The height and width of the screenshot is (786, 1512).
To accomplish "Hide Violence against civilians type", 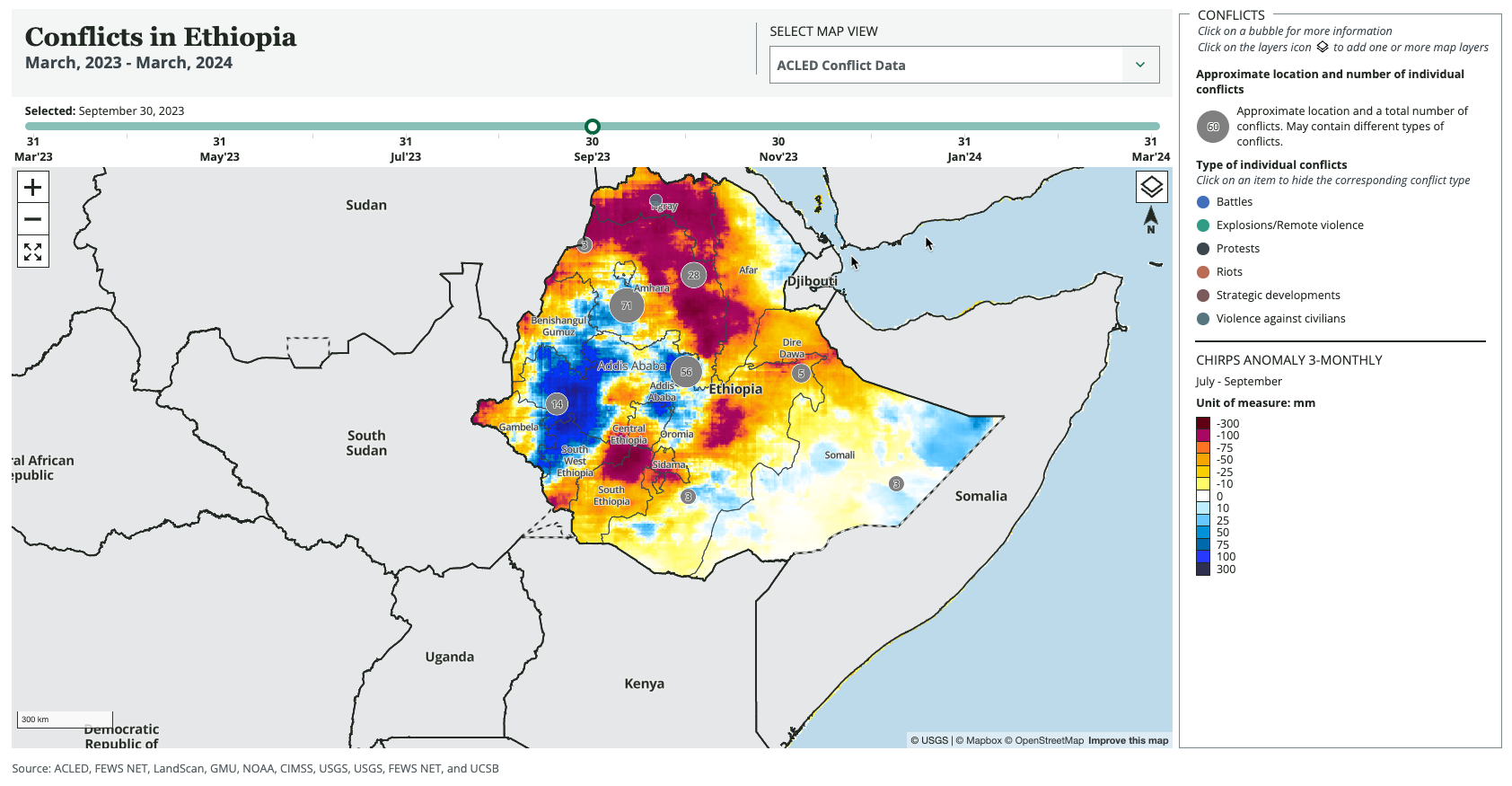I will [1279, 319].
